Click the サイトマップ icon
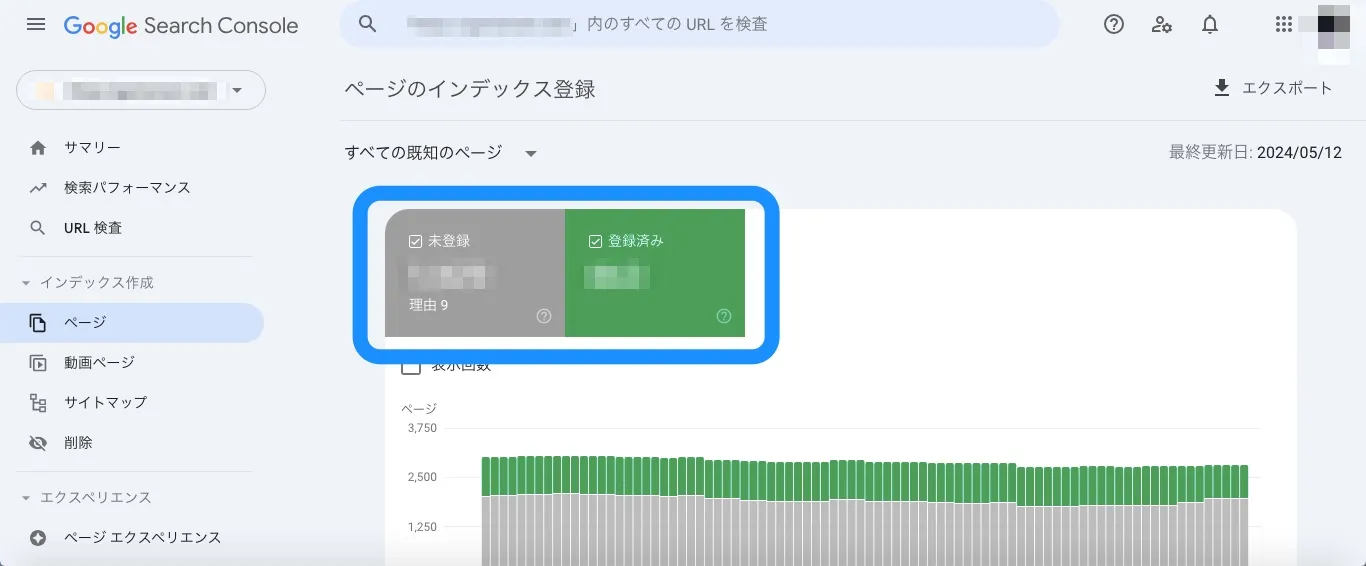The width and height of the screenshot is (1366, 566). 38,403
